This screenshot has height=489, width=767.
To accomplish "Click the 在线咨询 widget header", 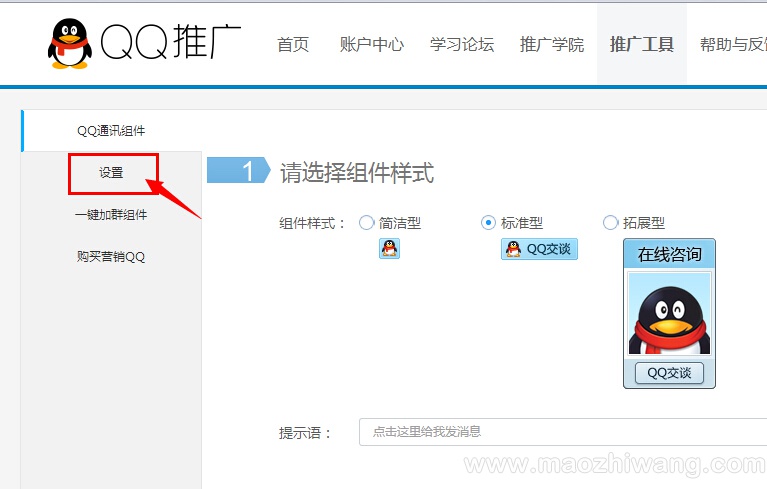I will click(x=669, y=254).
